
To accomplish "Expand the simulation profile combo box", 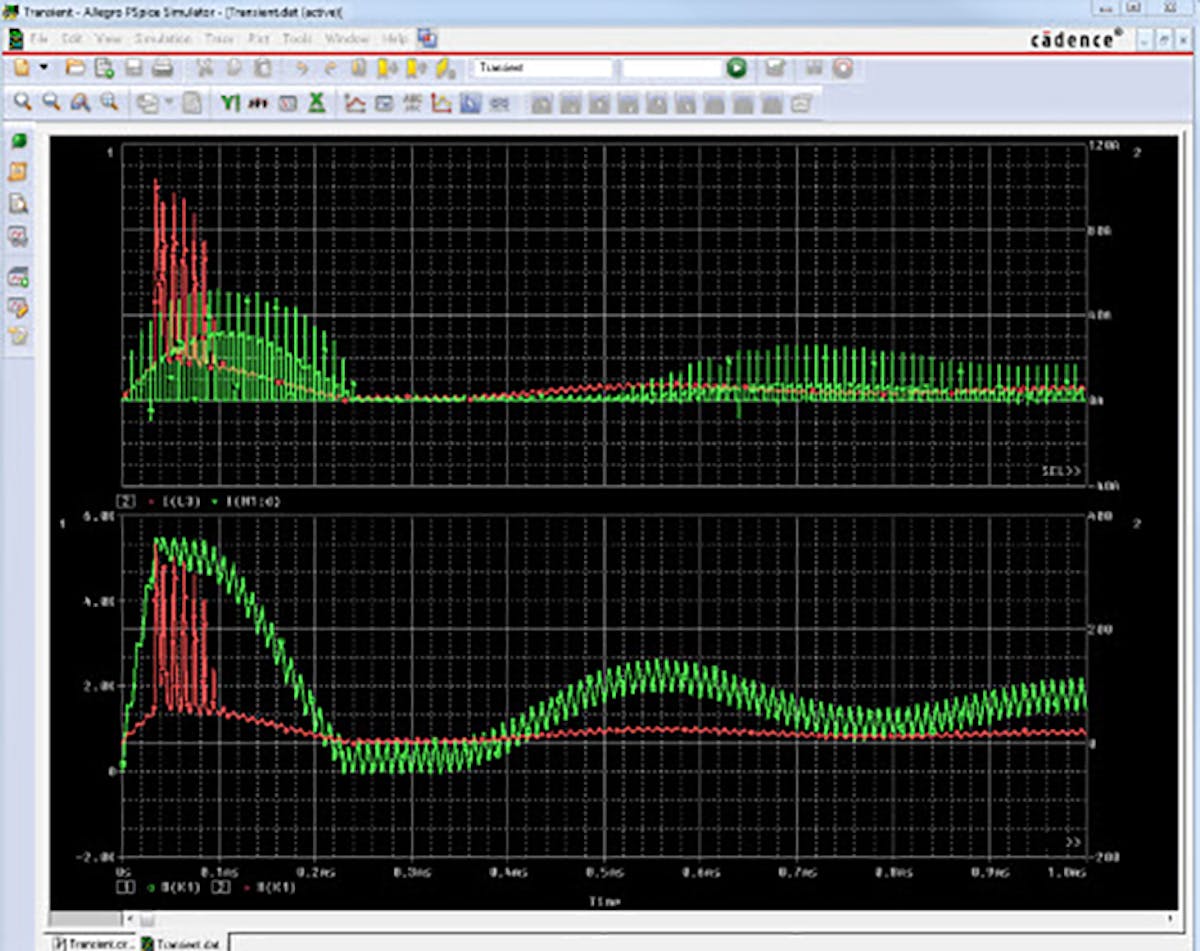I will [542, 68].
